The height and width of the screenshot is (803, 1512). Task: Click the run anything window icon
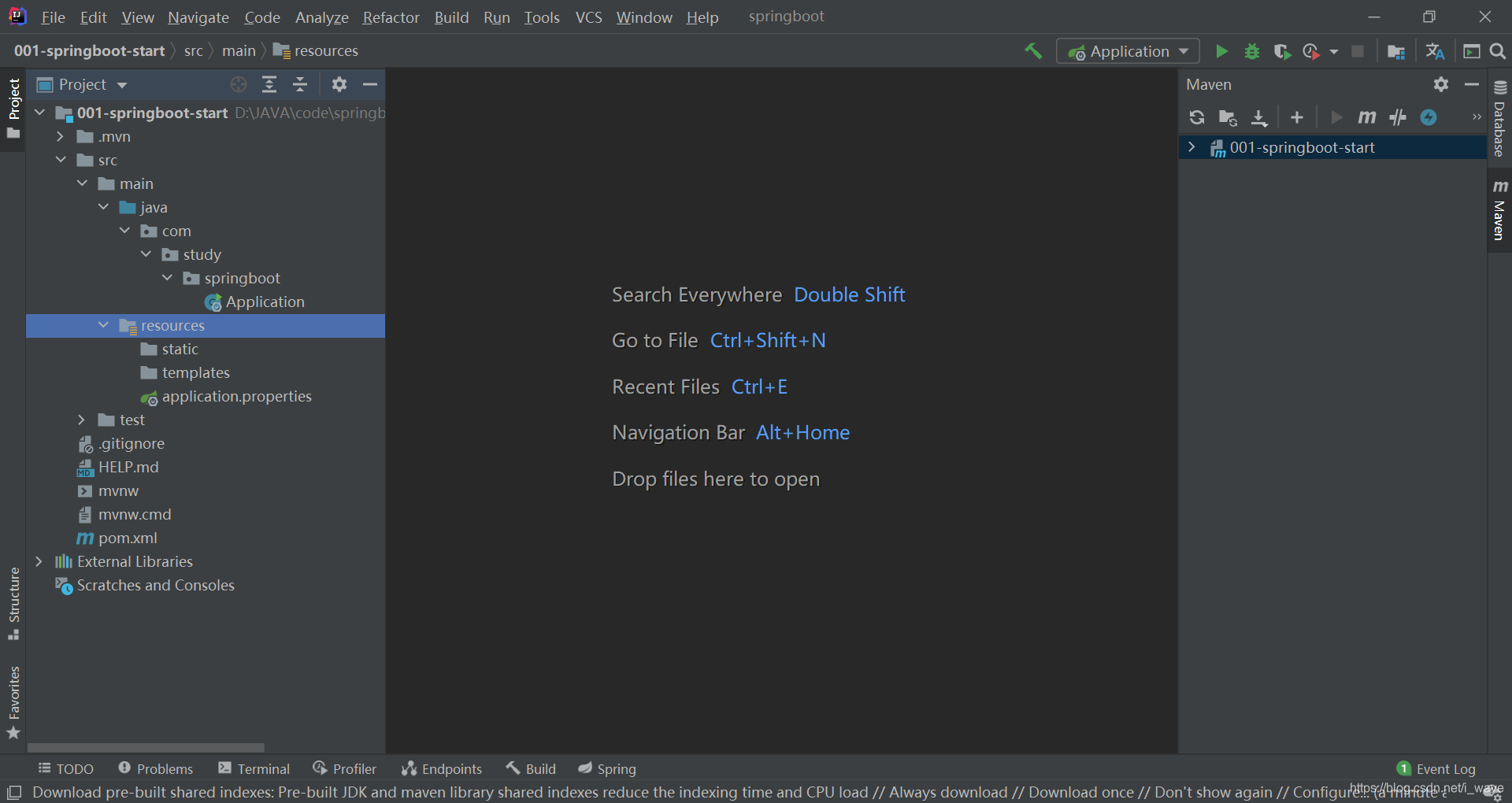[1471, 51]
